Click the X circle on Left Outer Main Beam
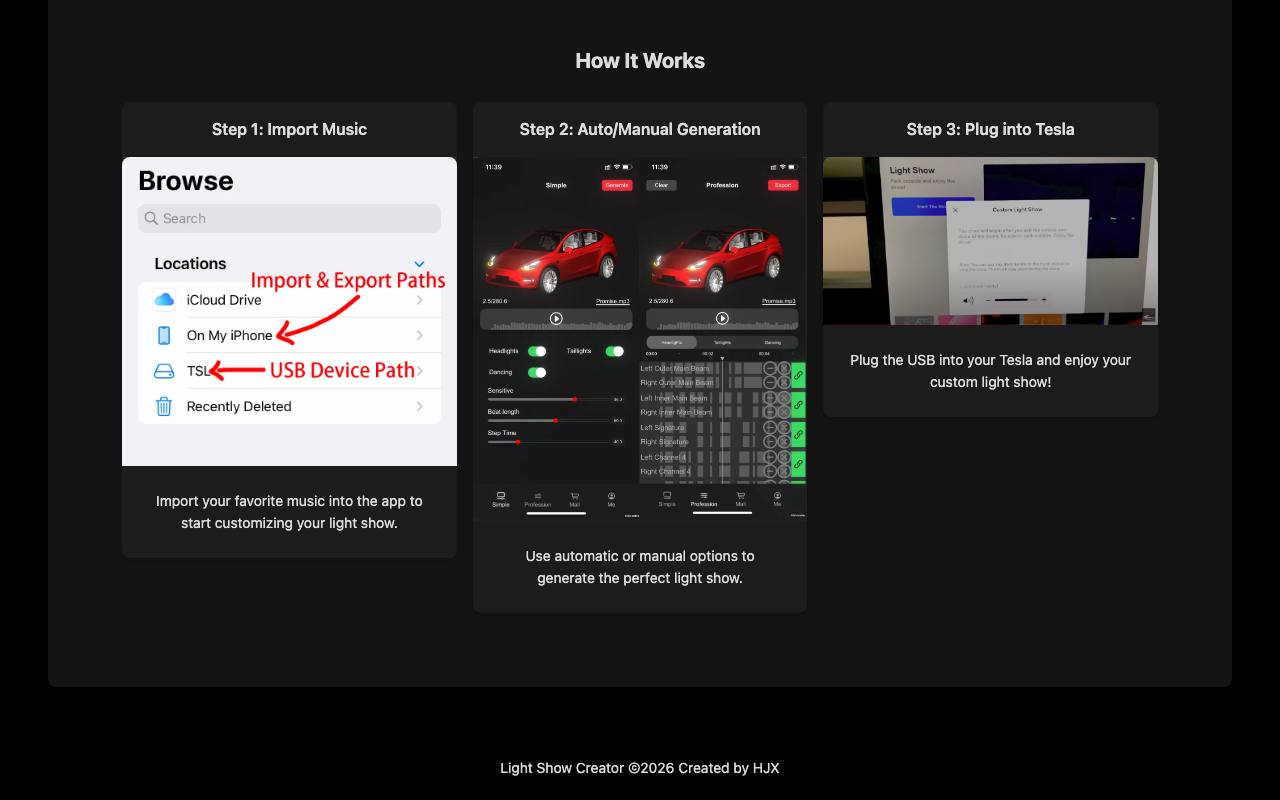 pos(784,369)
